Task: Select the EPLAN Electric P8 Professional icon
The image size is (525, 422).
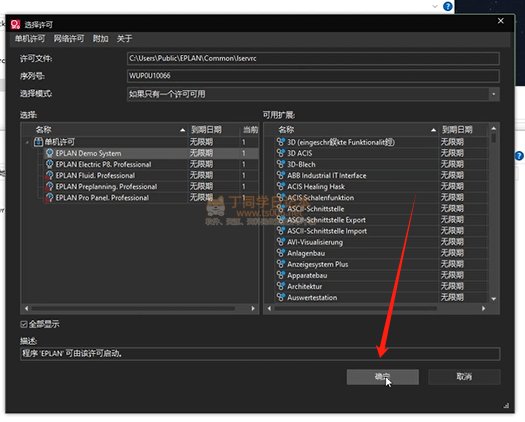Action: (50, 164)
